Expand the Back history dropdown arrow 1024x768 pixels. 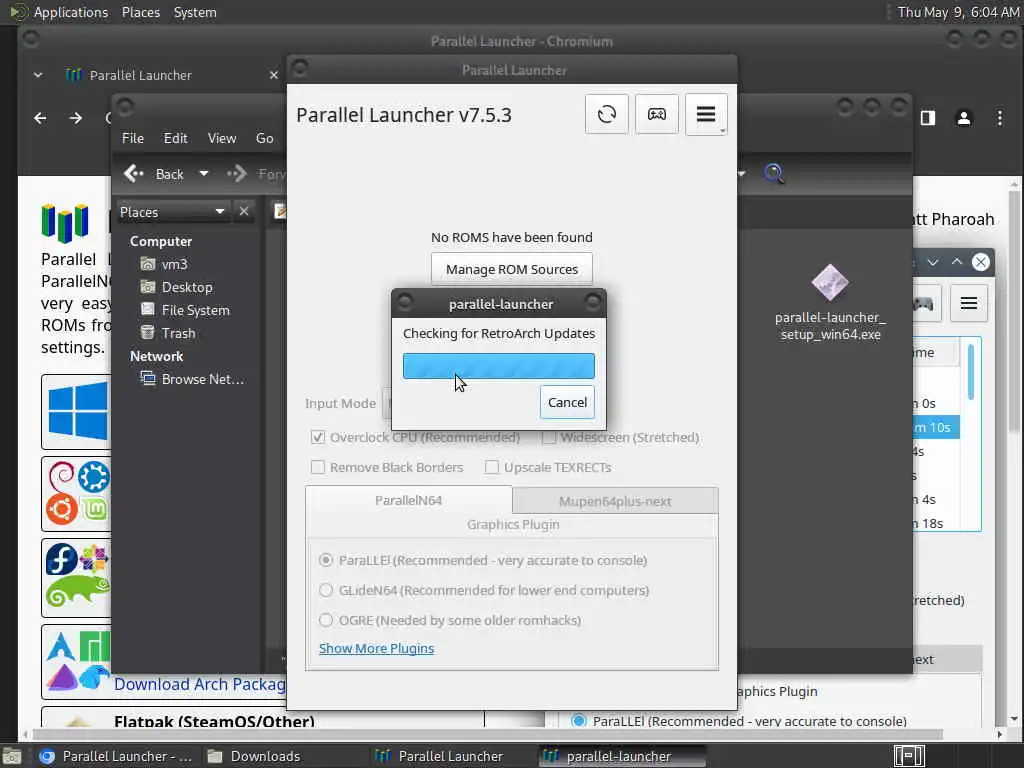[x=204, y=174]
